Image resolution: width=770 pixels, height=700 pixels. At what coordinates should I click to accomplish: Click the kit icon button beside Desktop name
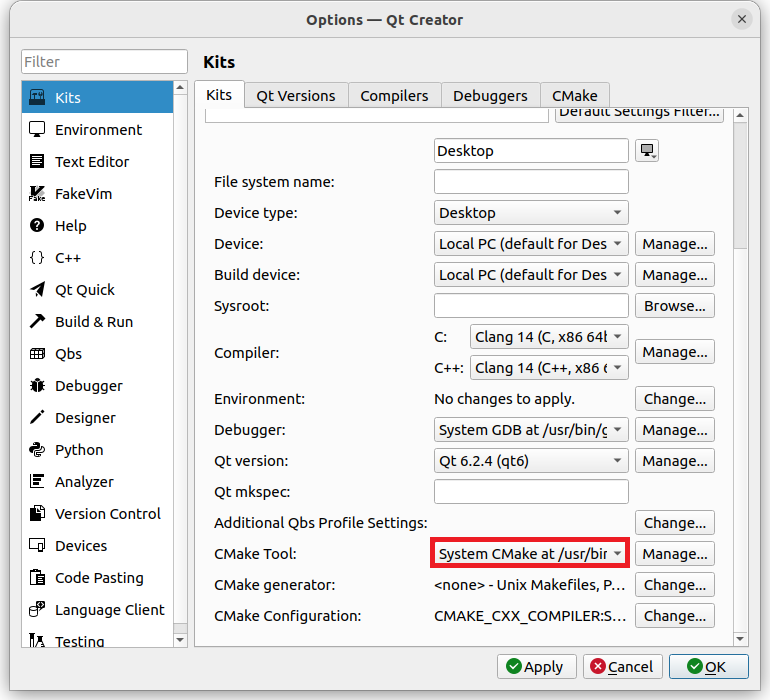[x=647, y=150]
